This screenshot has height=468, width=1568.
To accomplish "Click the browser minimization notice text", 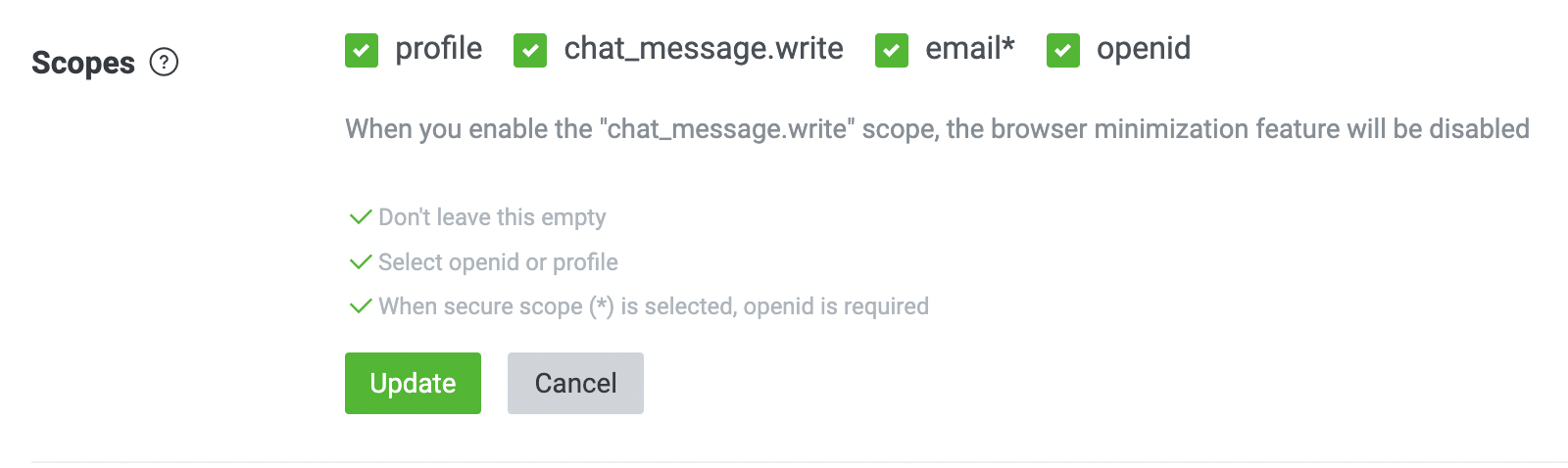I will point(937,129).
